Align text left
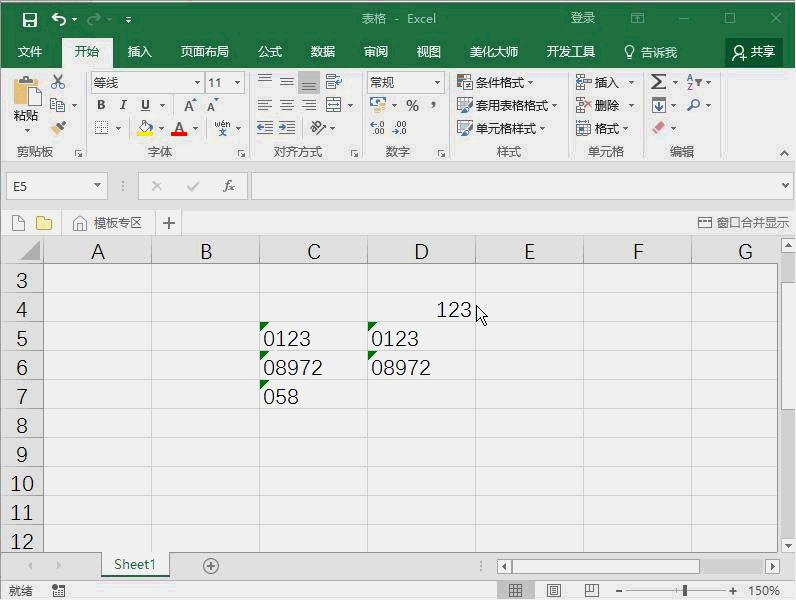Viewport: 796px width, 600px height. tap(264, 105)
